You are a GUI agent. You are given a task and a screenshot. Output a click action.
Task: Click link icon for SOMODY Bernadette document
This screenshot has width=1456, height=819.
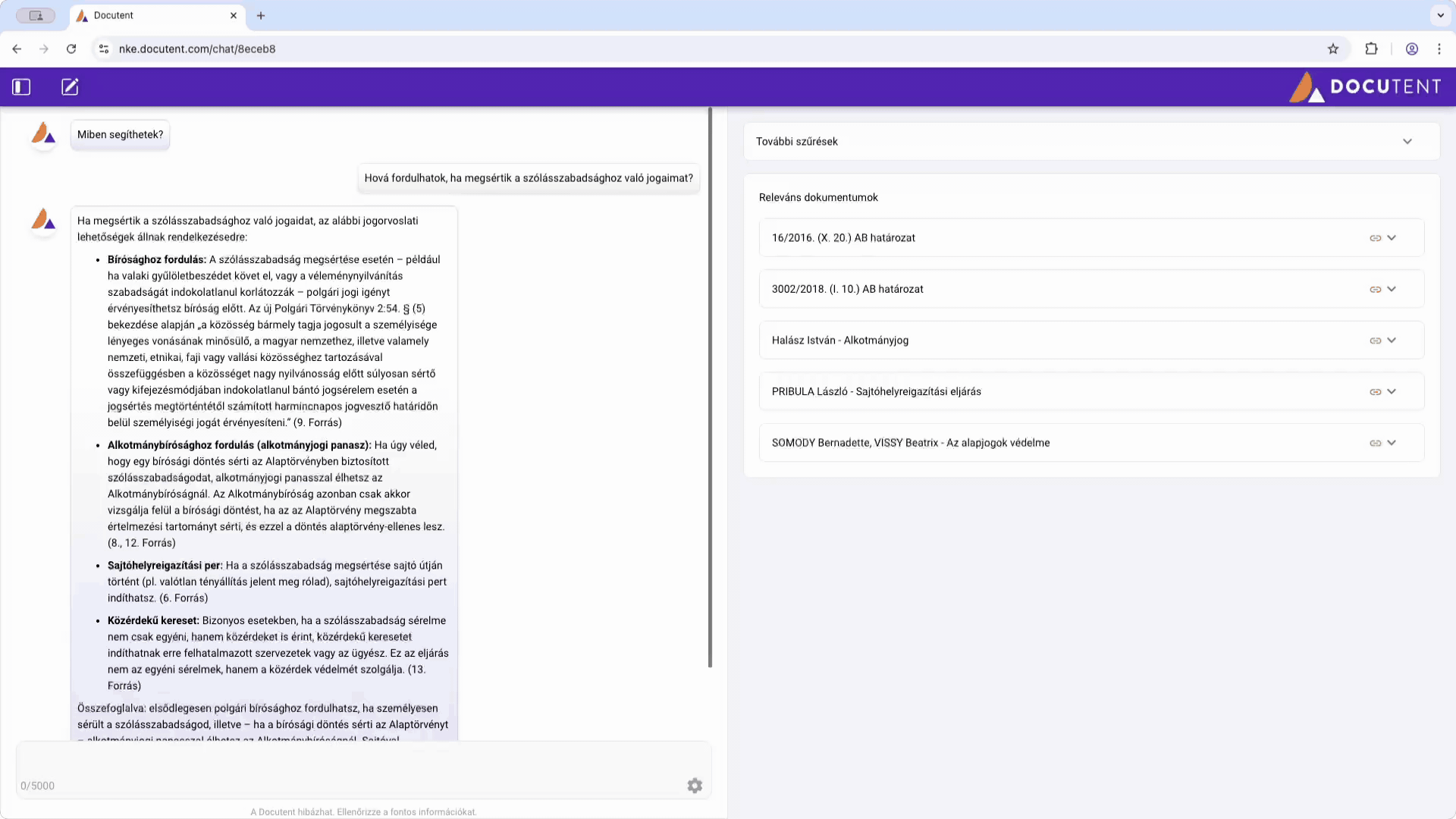[x=1375, y=443]
